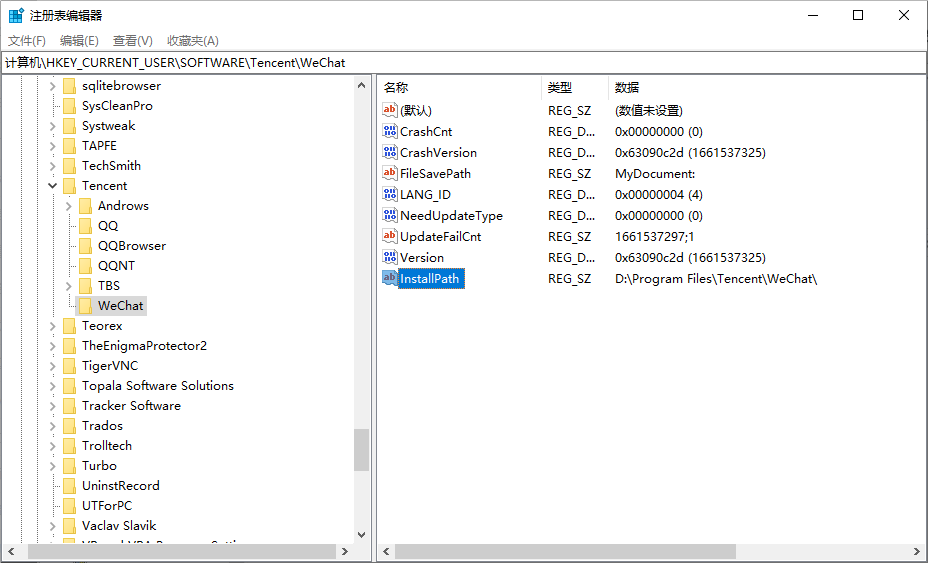Select the InstallPath value icon

390,279
